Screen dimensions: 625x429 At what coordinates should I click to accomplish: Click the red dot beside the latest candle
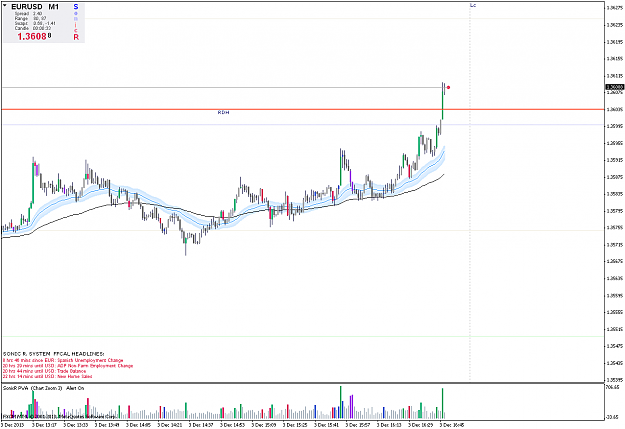448,87
